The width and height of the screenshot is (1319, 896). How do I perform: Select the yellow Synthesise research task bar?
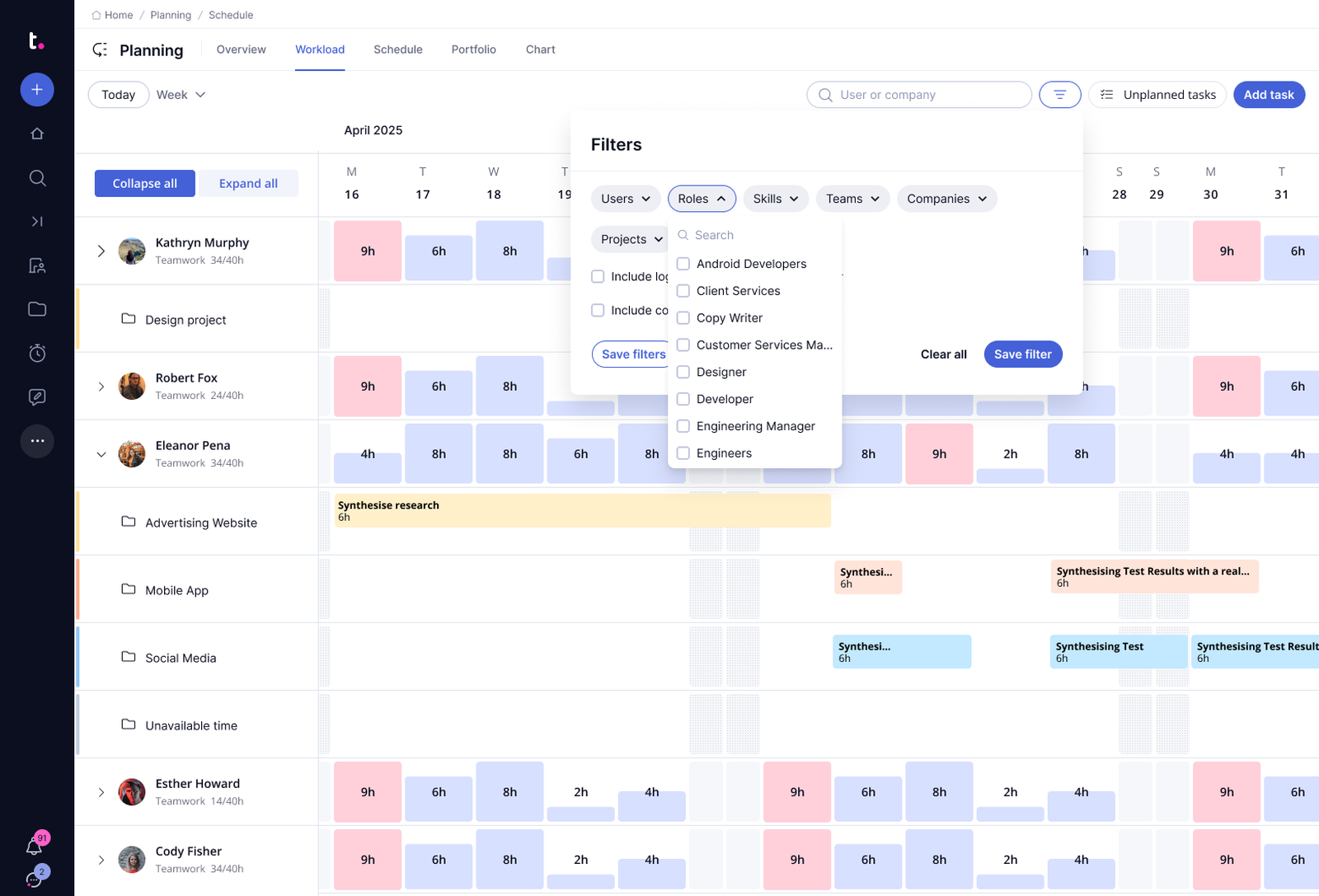click(582, 511)
